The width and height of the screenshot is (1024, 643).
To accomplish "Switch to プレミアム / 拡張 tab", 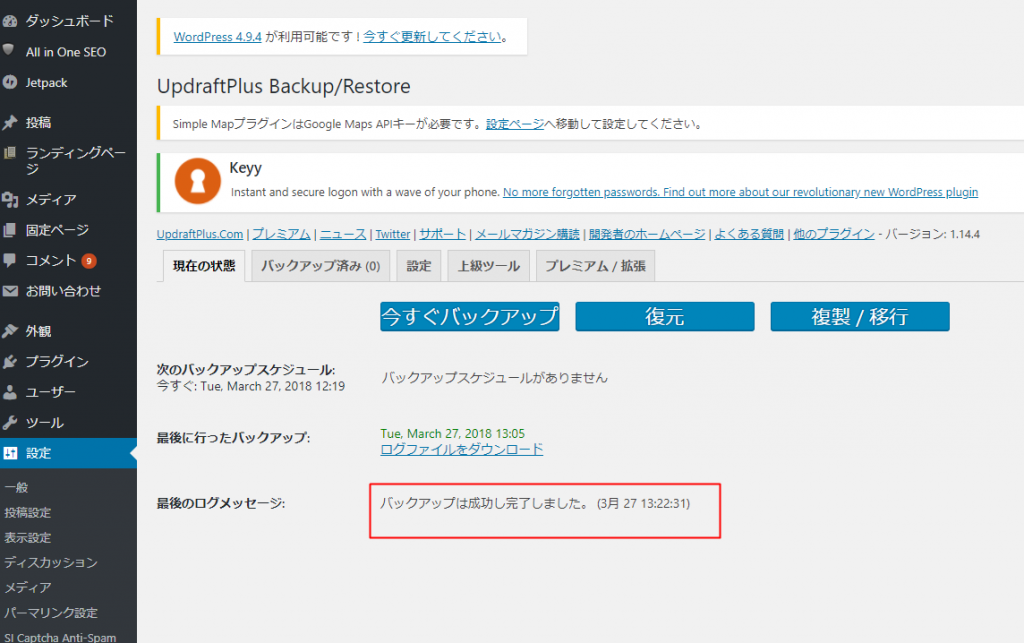I will (x=596, y=266).
